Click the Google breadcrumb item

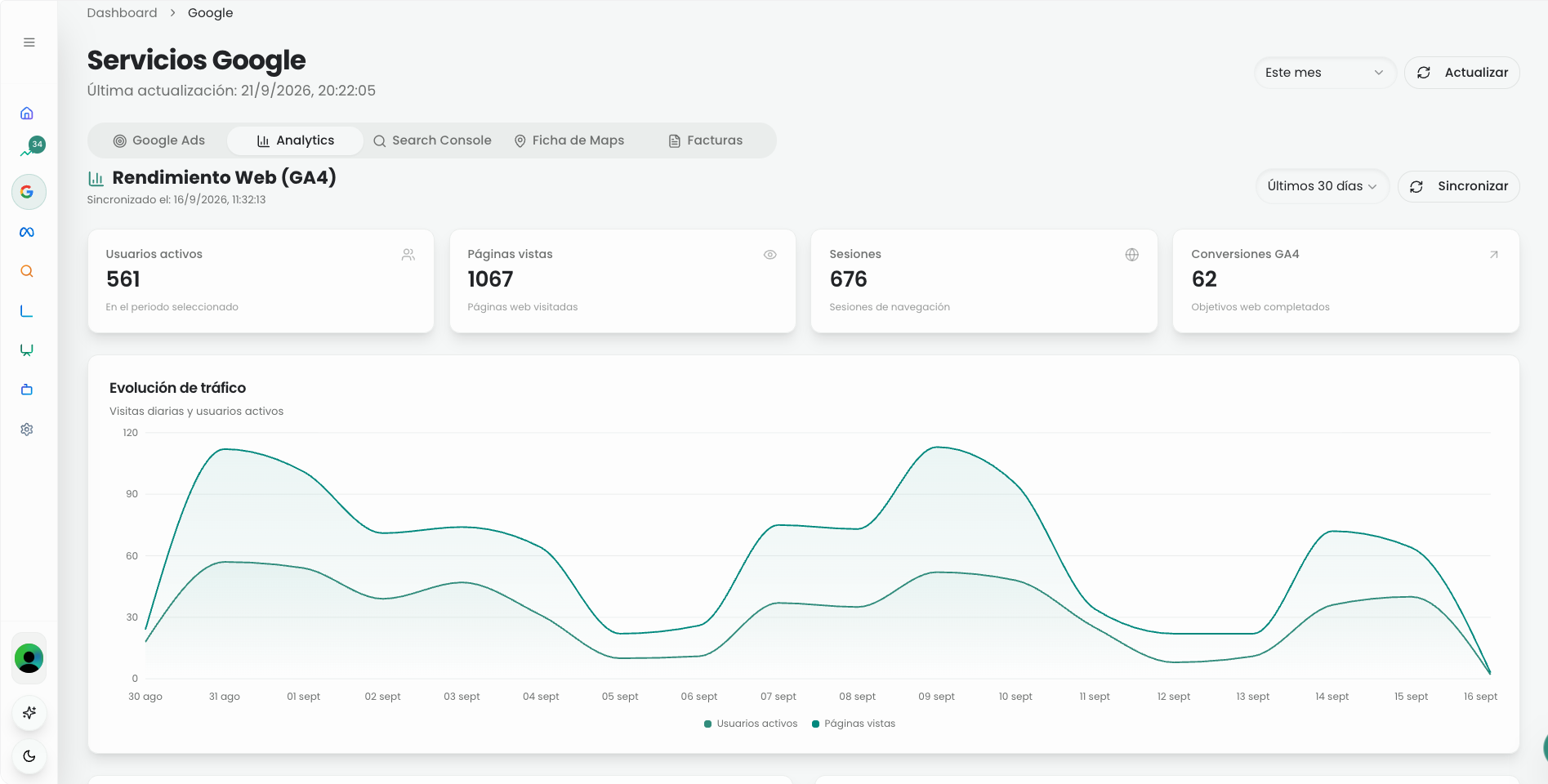click(x=211, y=13)
